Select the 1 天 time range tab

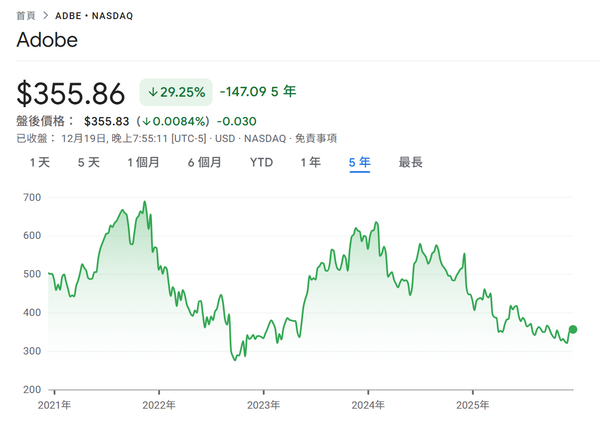[40, 162]
